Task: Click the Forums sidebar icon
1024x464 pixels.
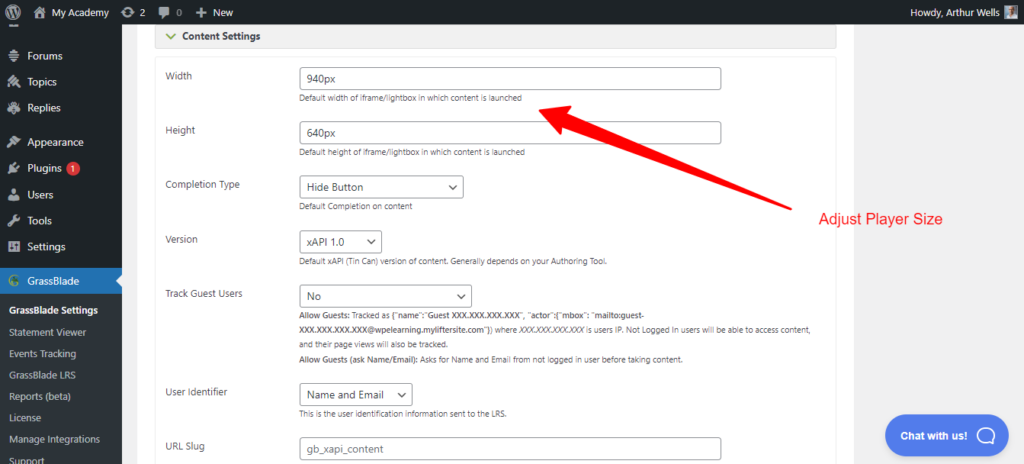Action: 14,56
